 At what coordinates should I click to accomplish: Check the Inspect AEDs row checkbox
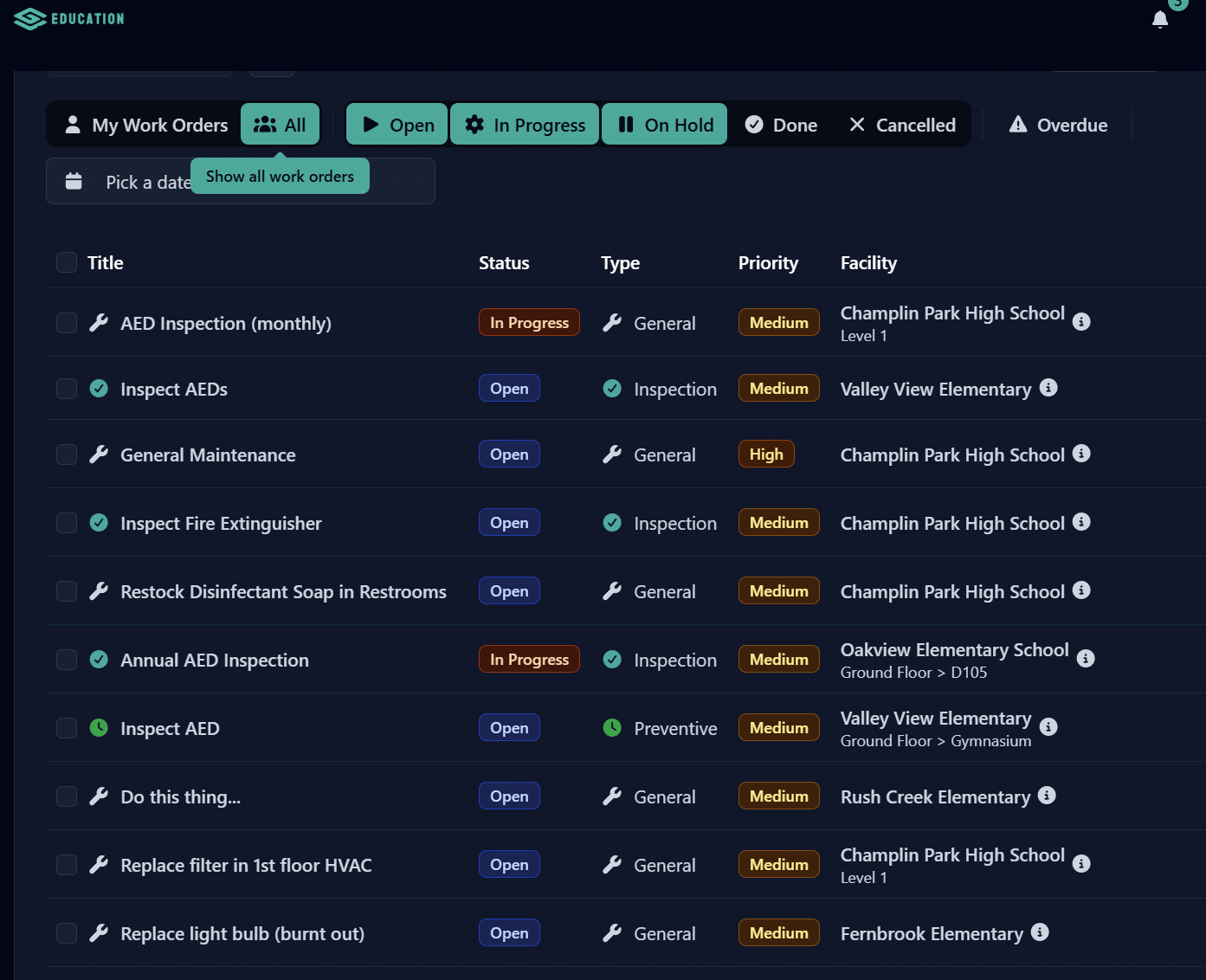tap(67, 389)
